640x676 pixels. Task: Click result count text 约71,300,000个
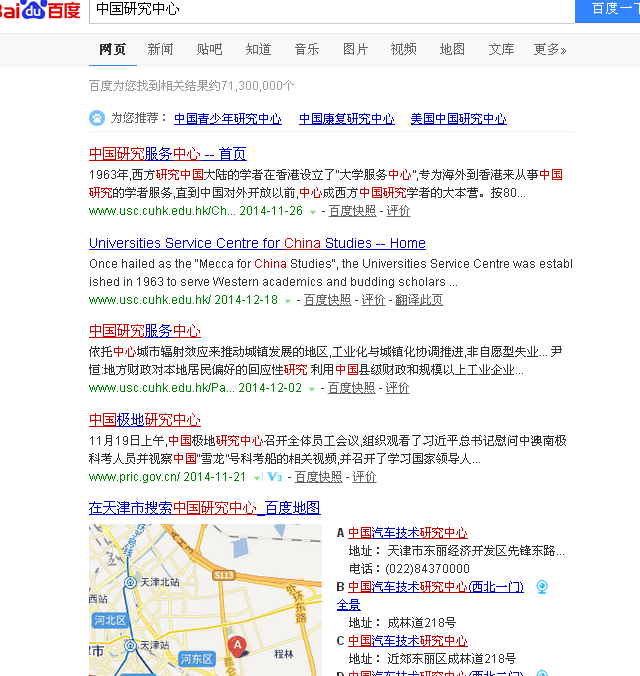pyautogui.click(x=251, y=86)
